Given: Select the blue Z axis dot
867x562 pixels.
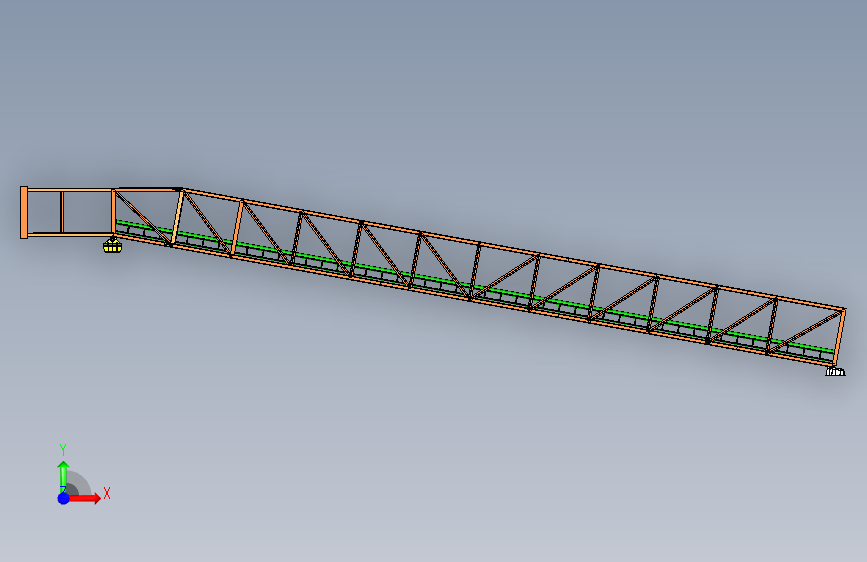Looking at the screenshot, I should pyautogui.click(x=64, y=498).
